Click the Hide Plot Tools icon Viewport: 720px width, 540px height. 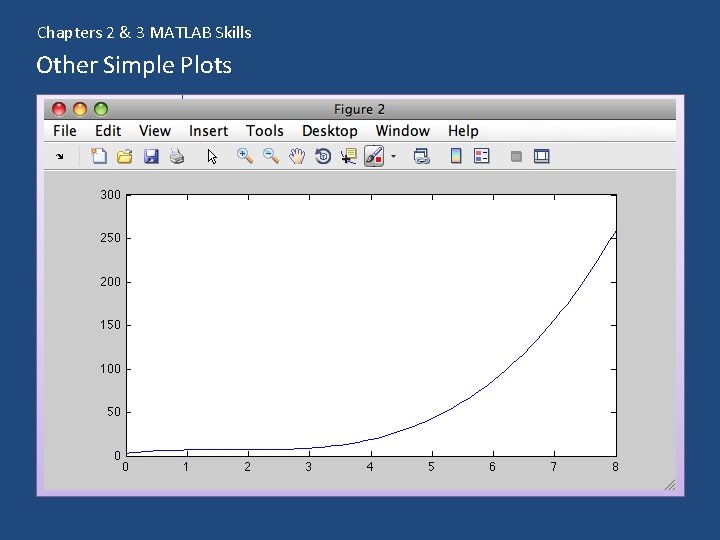coord(516,157)
